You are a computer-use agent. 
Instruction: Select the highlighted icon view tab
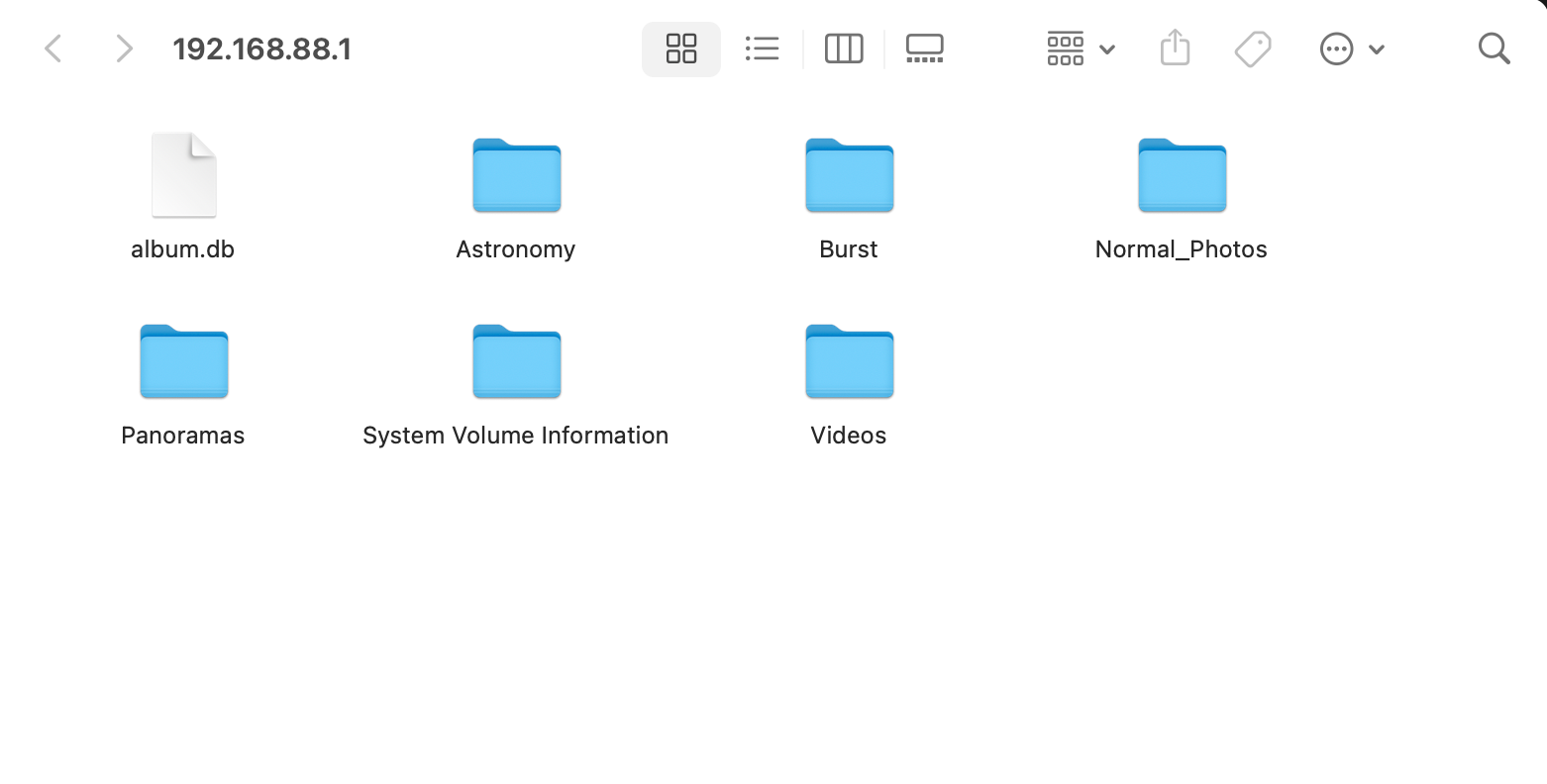coord(680,48)
